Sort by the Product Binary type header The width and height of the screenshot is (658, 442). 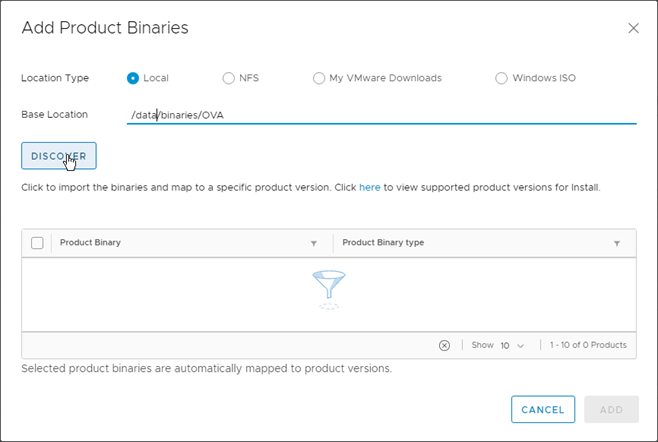click(x=384, y=243)
